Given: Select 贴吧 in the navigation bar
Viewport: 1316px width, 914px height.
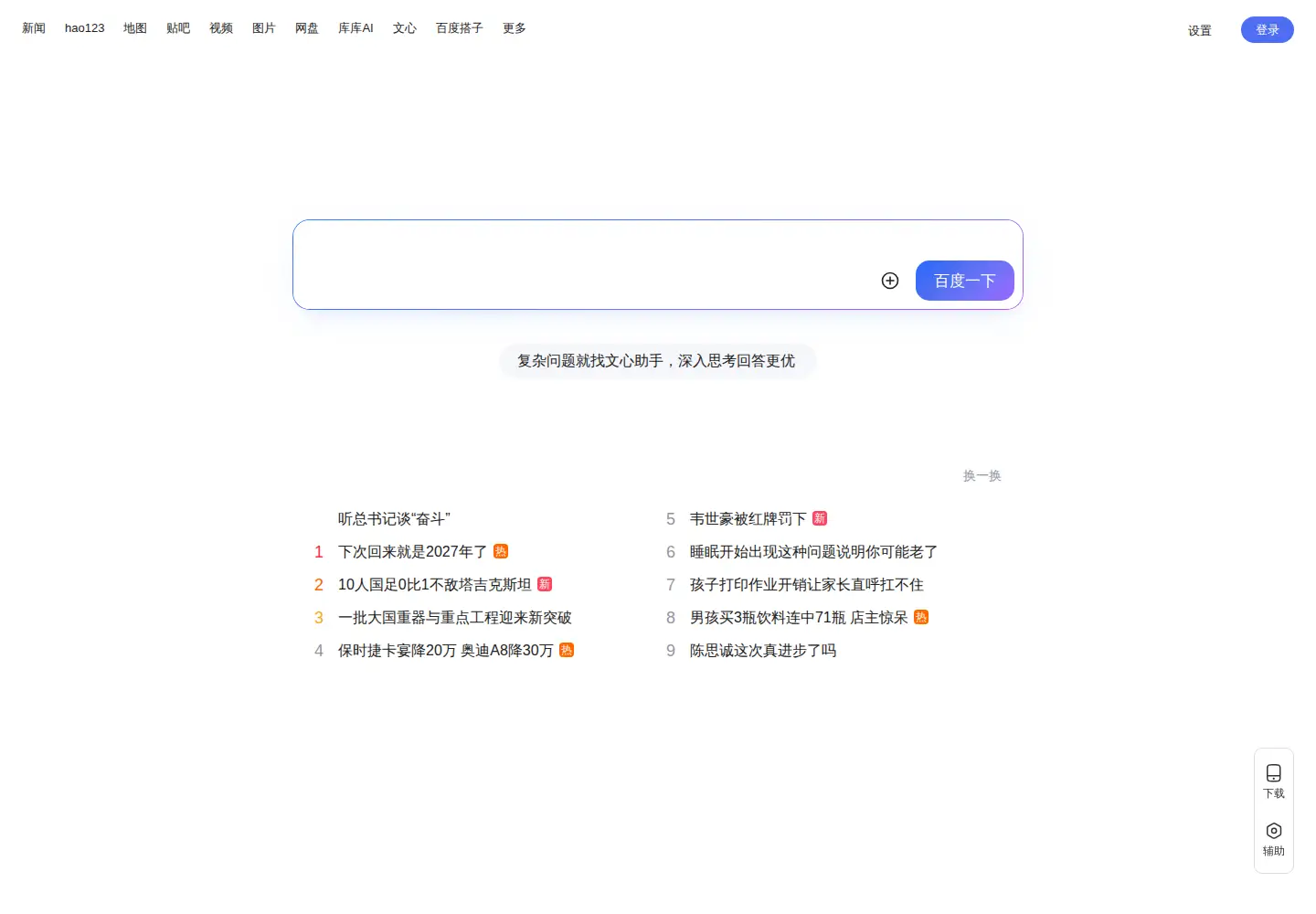Looking at the screenshot, I should tap(178, 28).
